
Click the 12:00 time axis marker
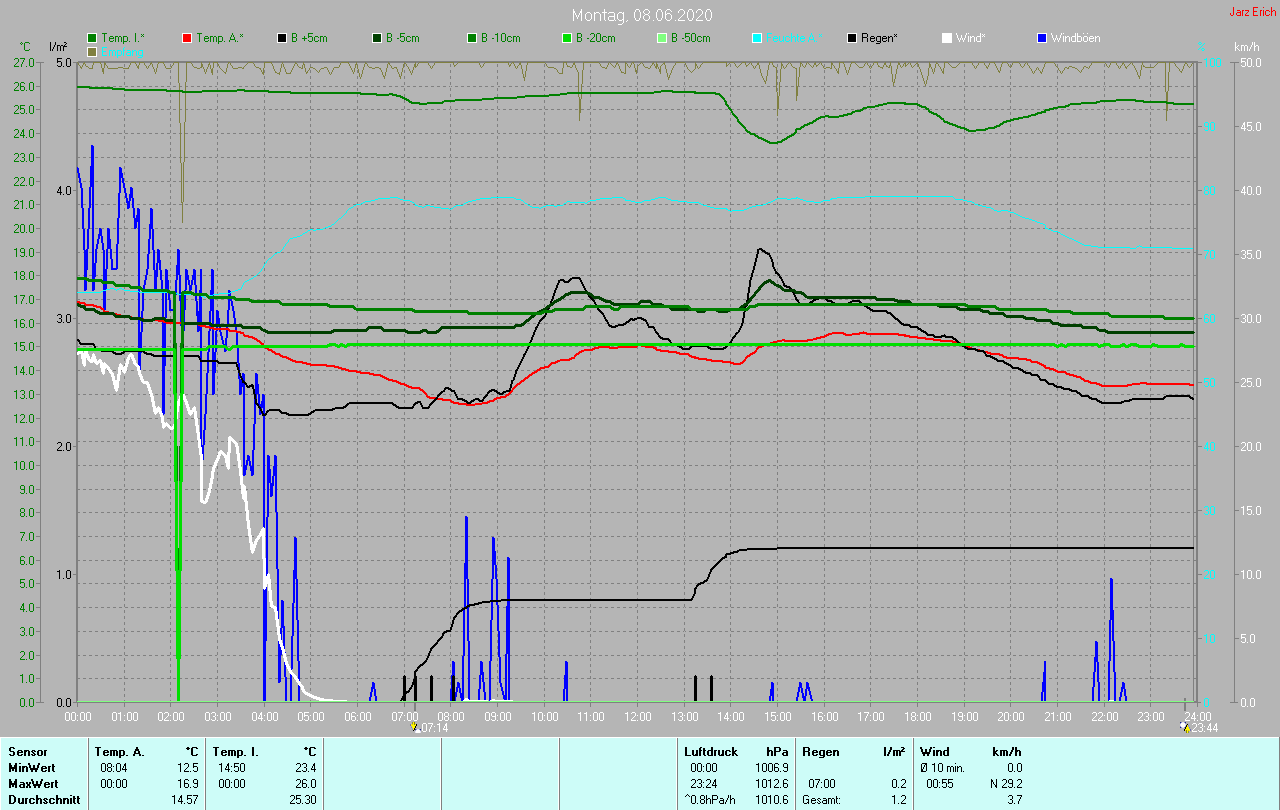click(637, 717)
